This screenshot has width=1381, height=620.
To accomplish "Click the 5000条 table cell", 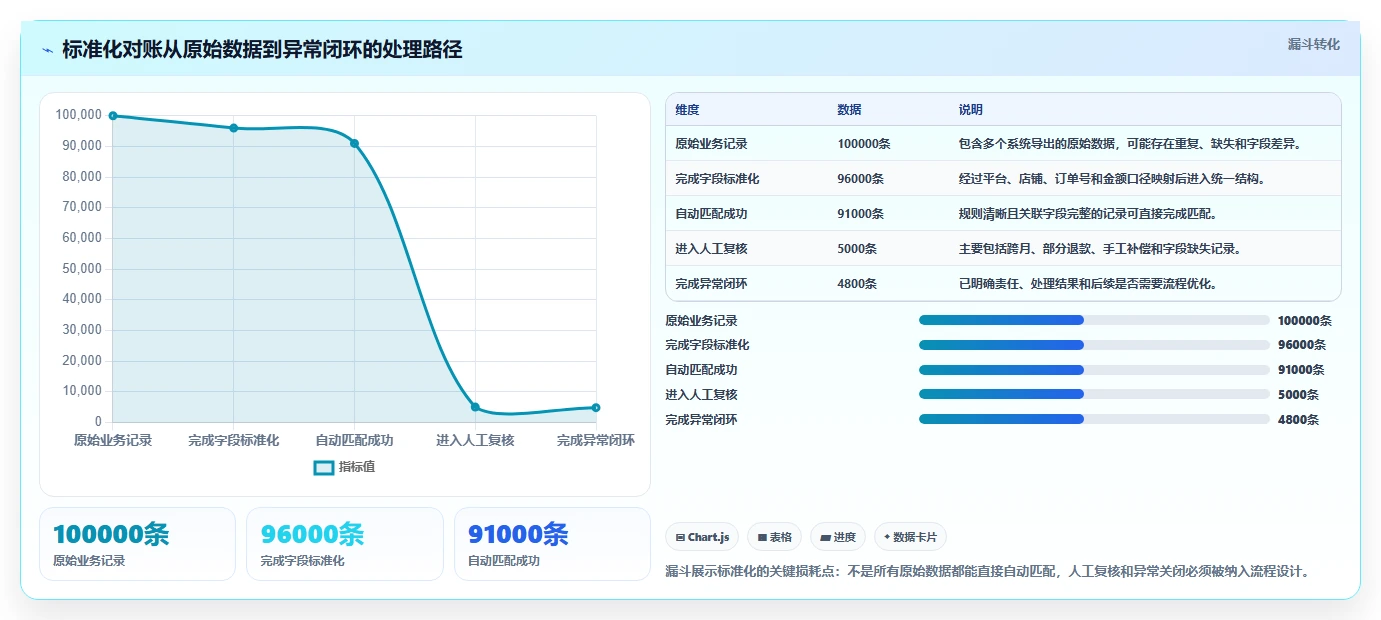I will tap(857, 249).
